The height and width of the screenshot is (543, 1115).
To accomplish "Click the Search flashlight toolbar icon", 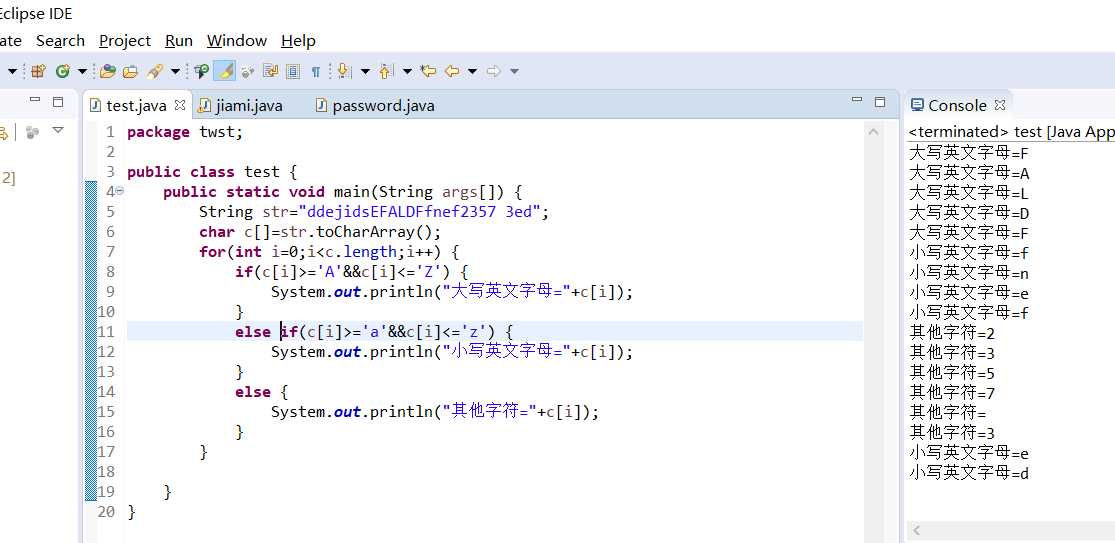I will 155,71.
